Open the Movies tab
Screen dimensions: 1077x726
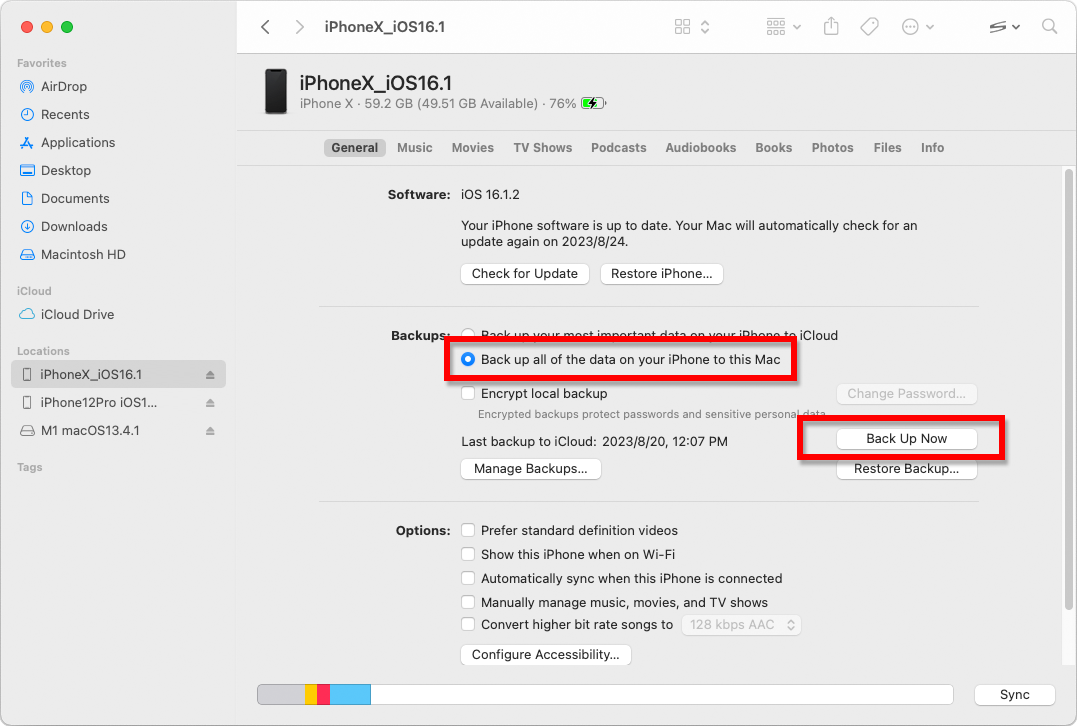pyautogui.click(x=473, y=148)
